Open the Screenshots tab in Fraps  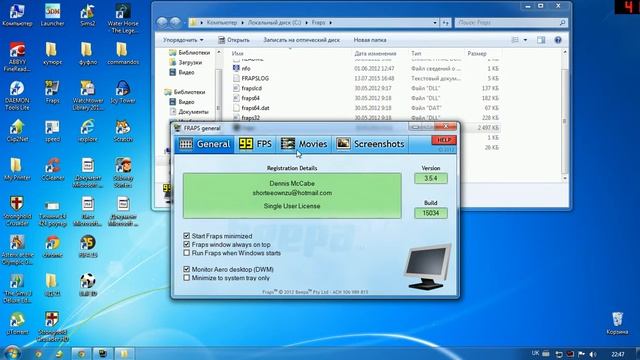pyautogui.click(x=370, y=144)
